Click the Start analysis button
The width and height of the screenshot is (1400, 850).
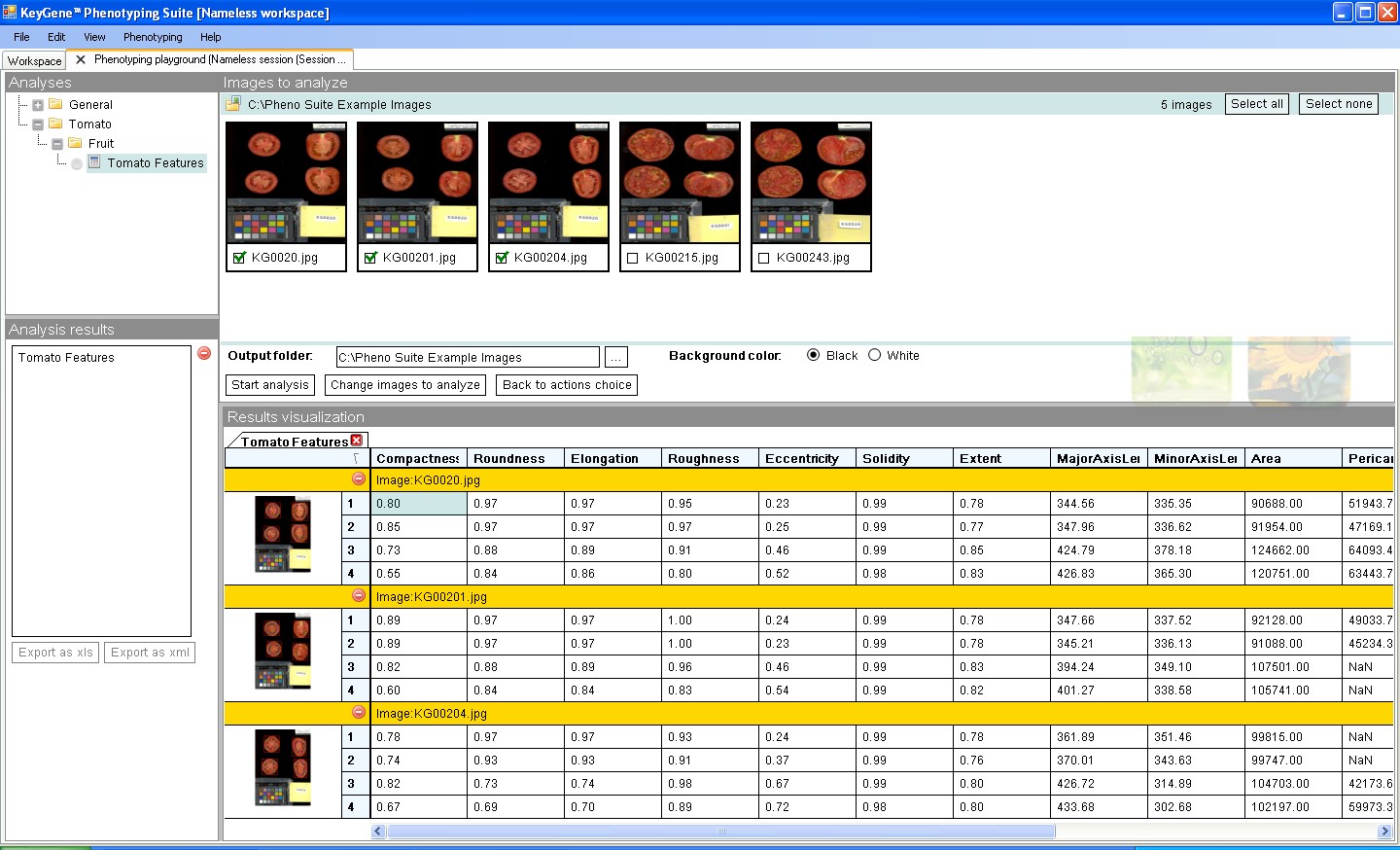pyautogui.click(x=270, y=385)
